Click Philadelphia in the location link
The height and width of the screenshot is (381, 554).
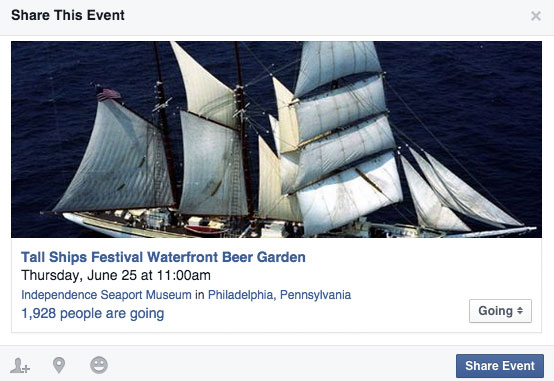242,295
